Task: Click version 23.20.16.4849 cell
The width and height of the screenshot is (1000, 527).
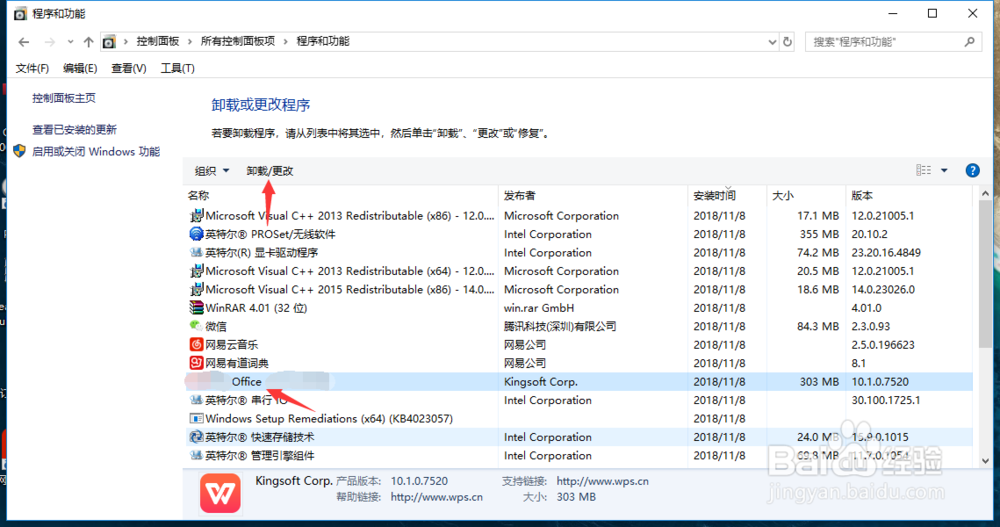Action: [x=886, y=253]
